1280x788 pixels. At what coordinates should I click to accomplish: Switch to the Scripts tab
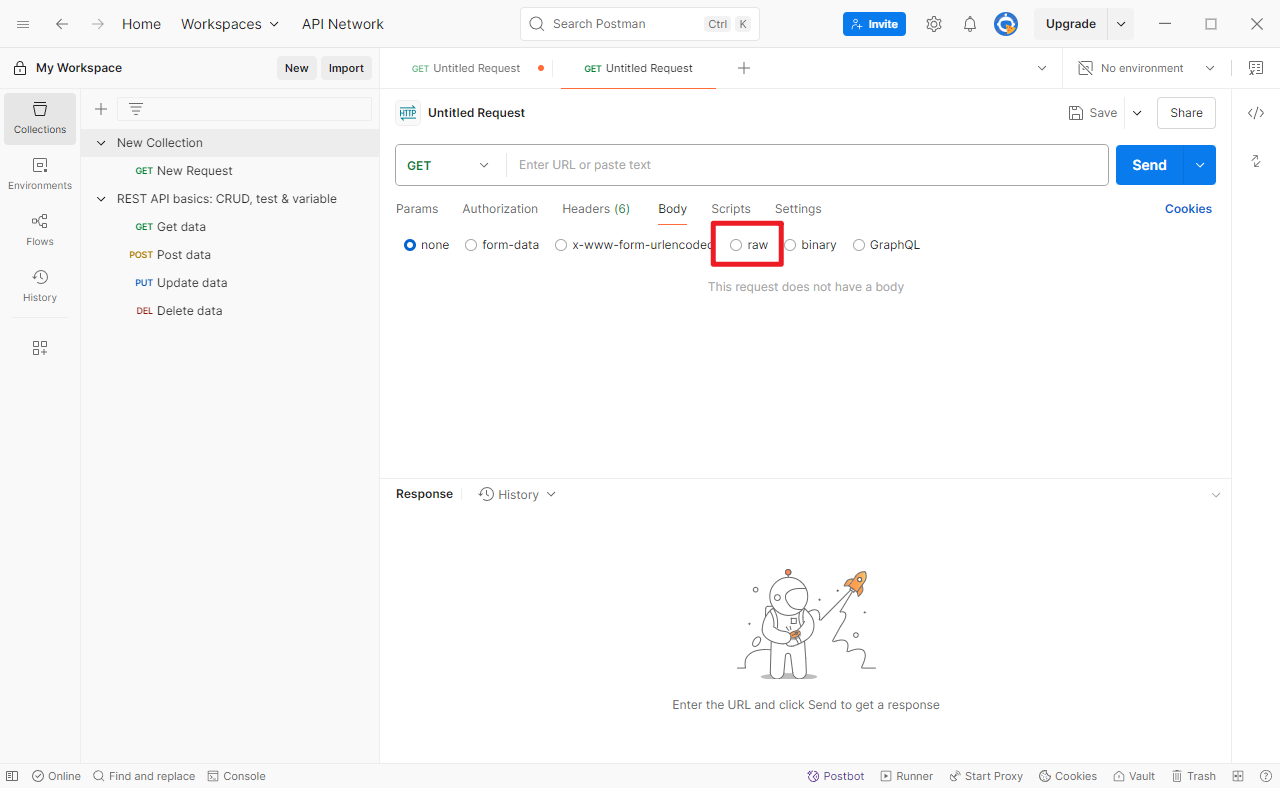[731, 209]
